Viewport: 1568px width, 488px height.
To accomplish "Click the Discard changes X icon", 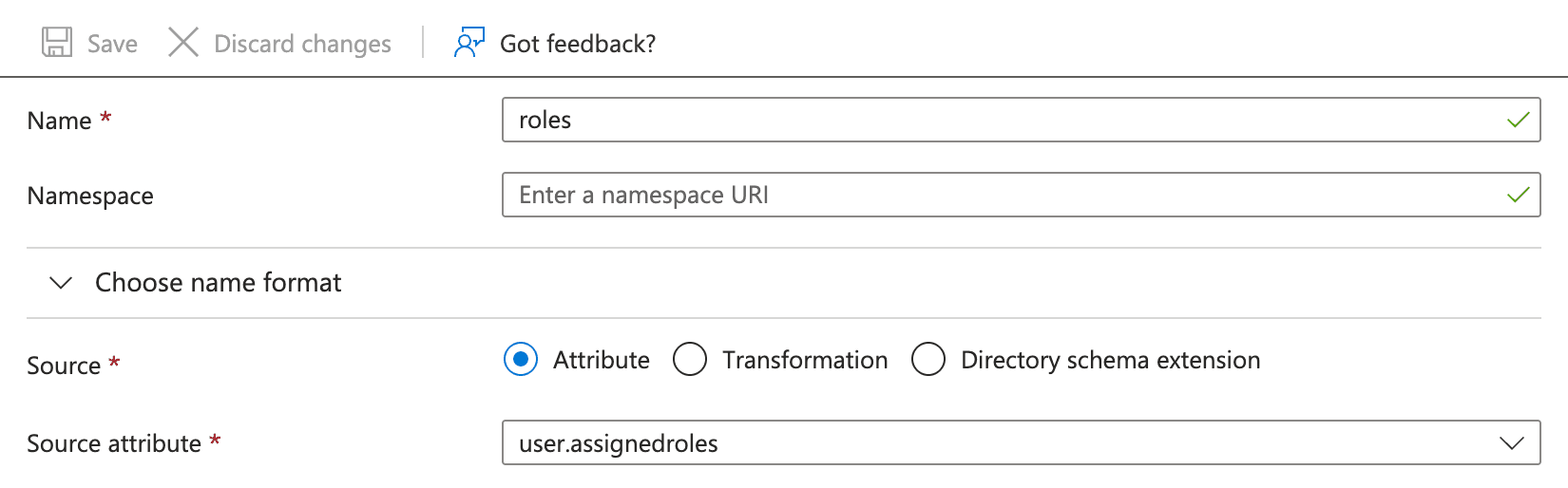I will point(182,43).
